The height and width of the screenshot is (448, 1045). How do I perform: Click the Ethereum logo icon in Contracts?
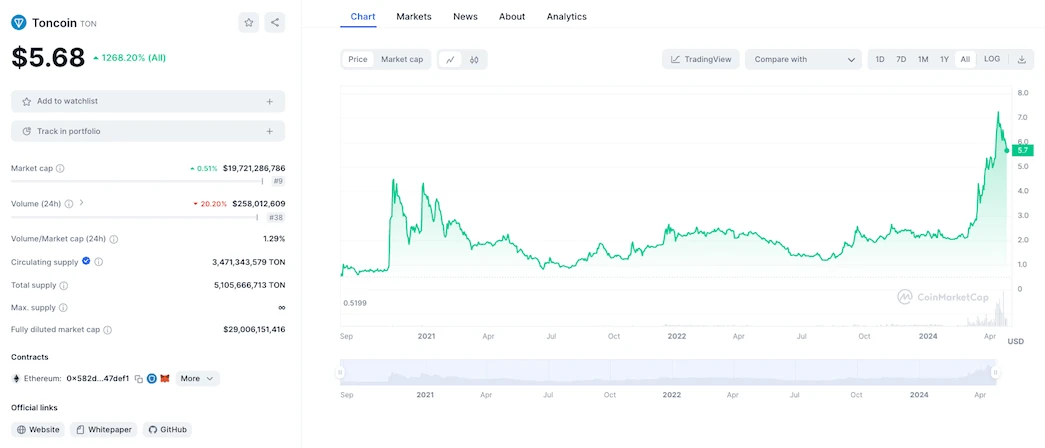coord(16,379)
